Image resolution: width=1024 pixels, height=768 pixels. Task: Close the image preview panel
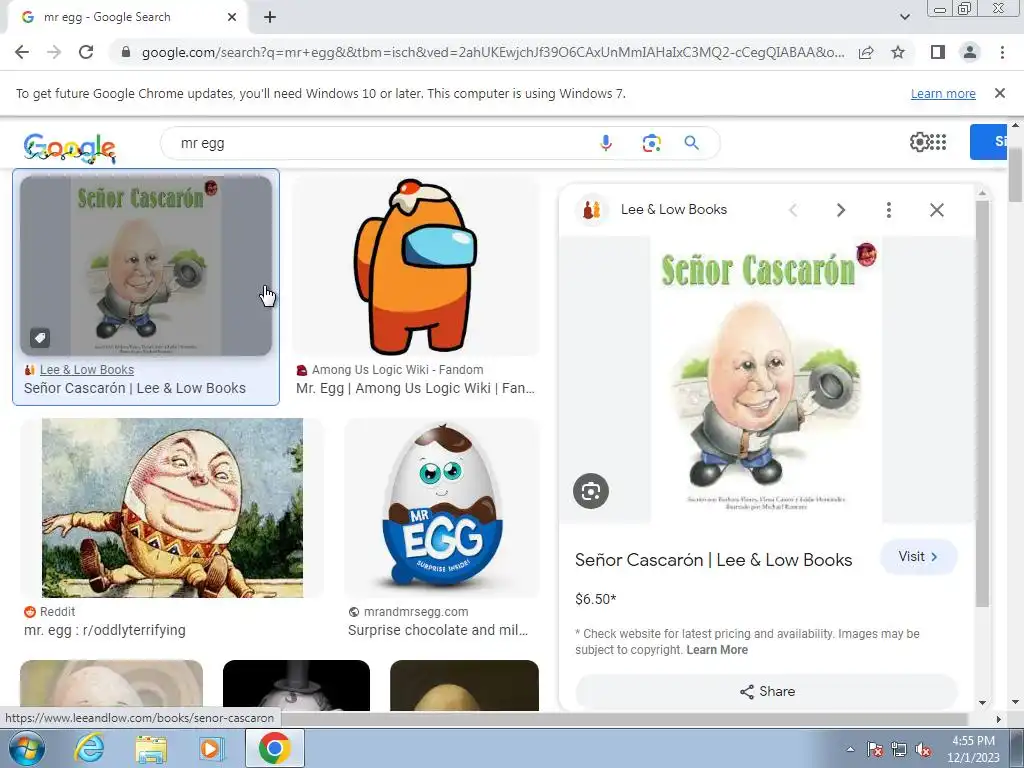[x=936, y=210]
